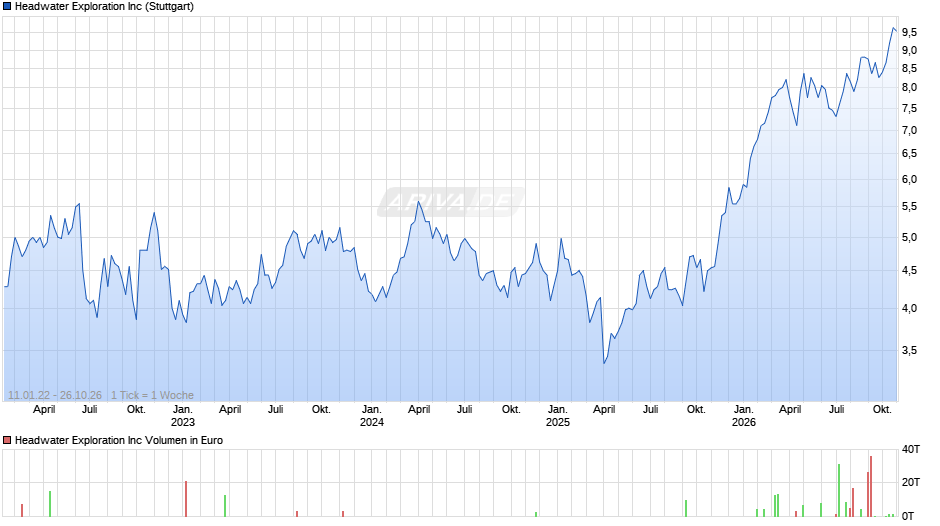
Task: Click the '0T' volume axis label
Action: tap(908, 516)
